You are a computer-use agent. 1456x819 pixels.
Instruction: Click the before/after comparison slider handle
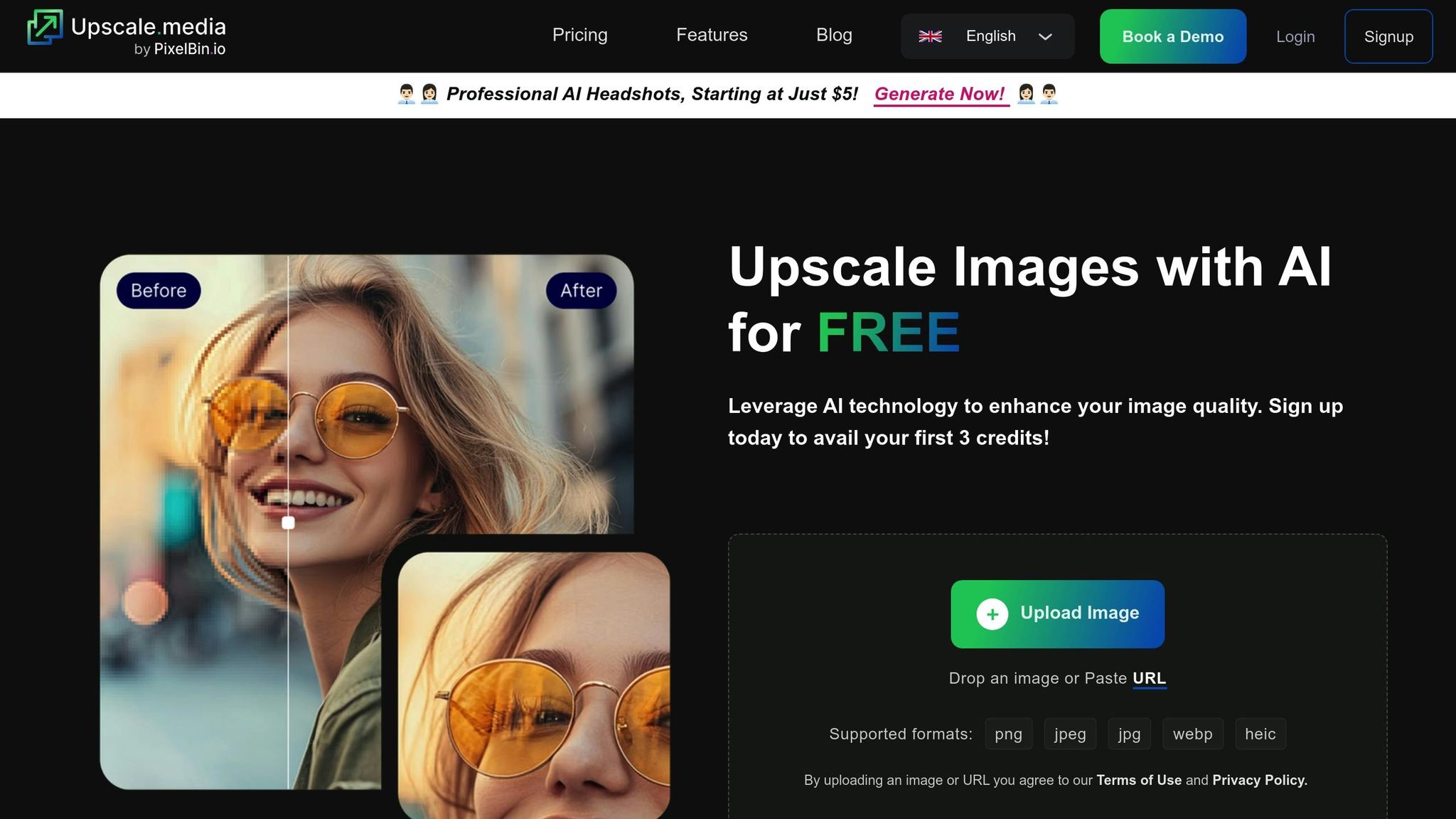pyautogui.click(x=288, y=523)
